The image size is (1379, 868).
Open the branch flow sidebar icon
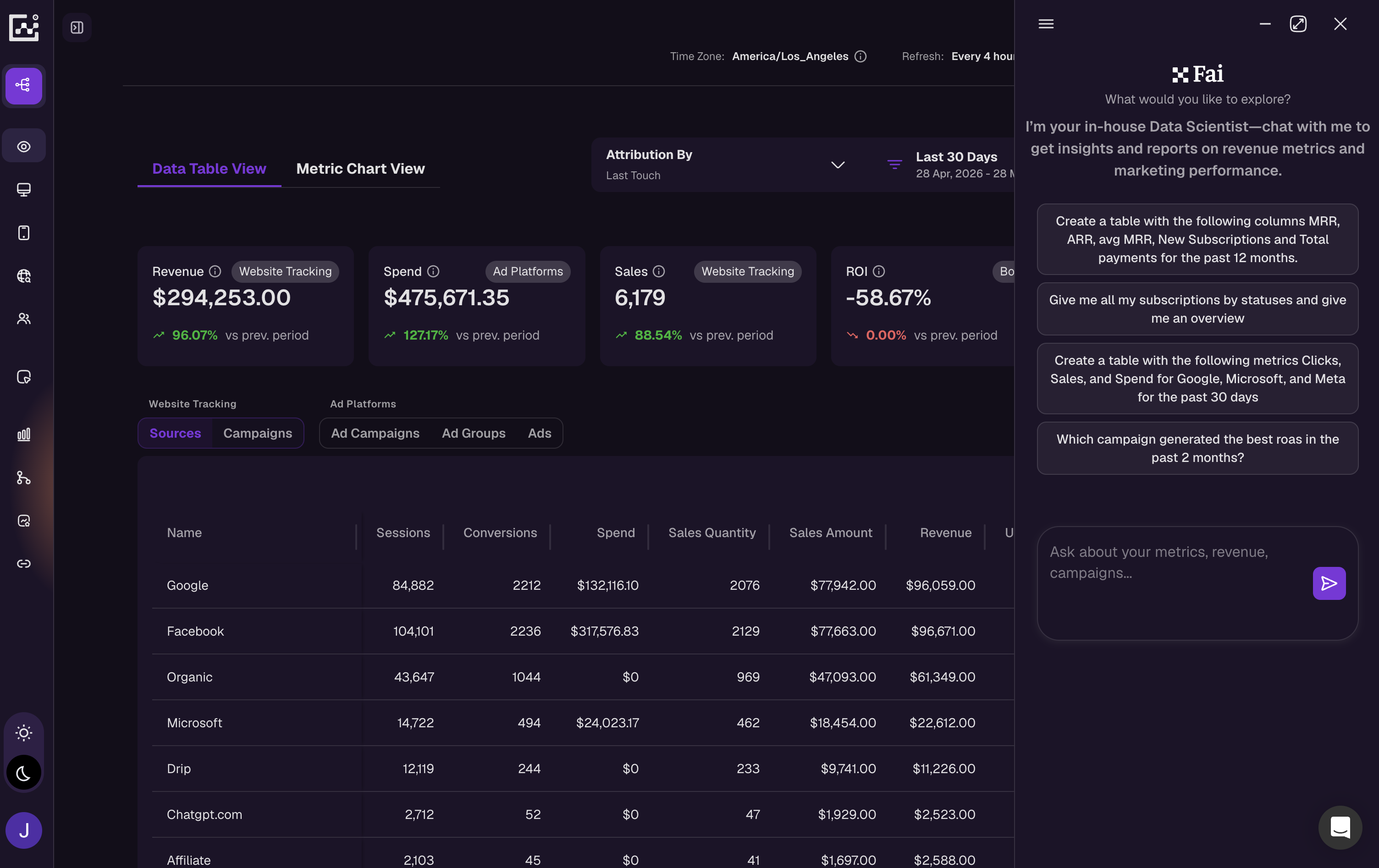click(x=23, y=477)
